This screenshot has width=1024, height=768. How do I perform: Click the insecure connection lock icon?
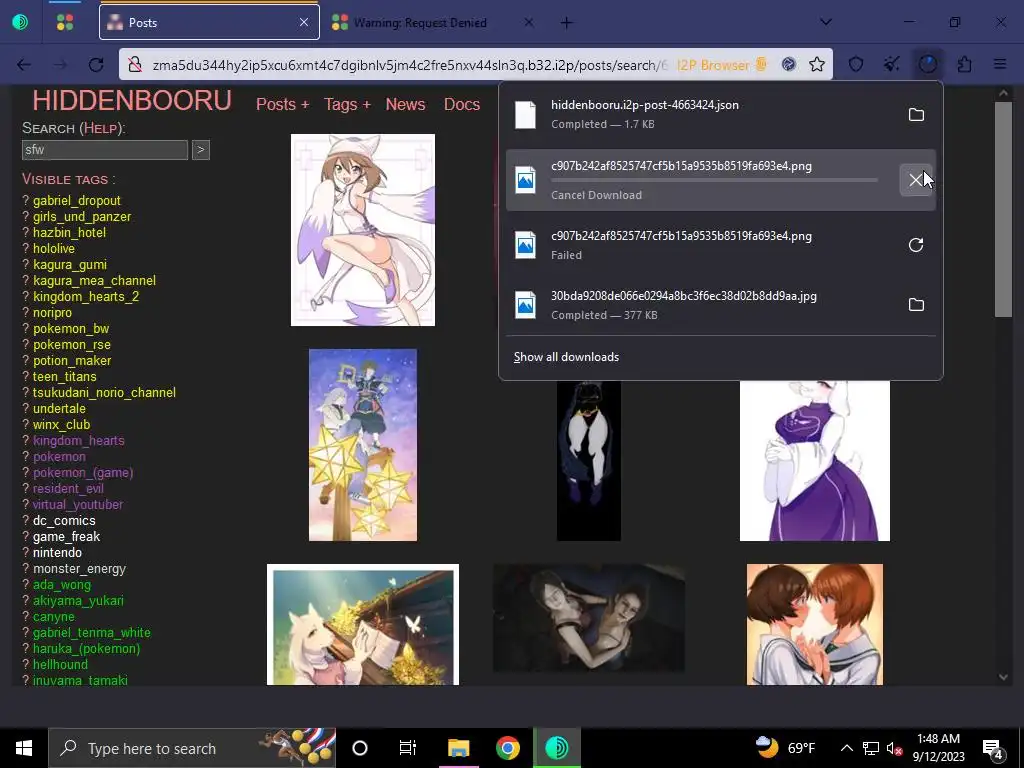(135, 65)
